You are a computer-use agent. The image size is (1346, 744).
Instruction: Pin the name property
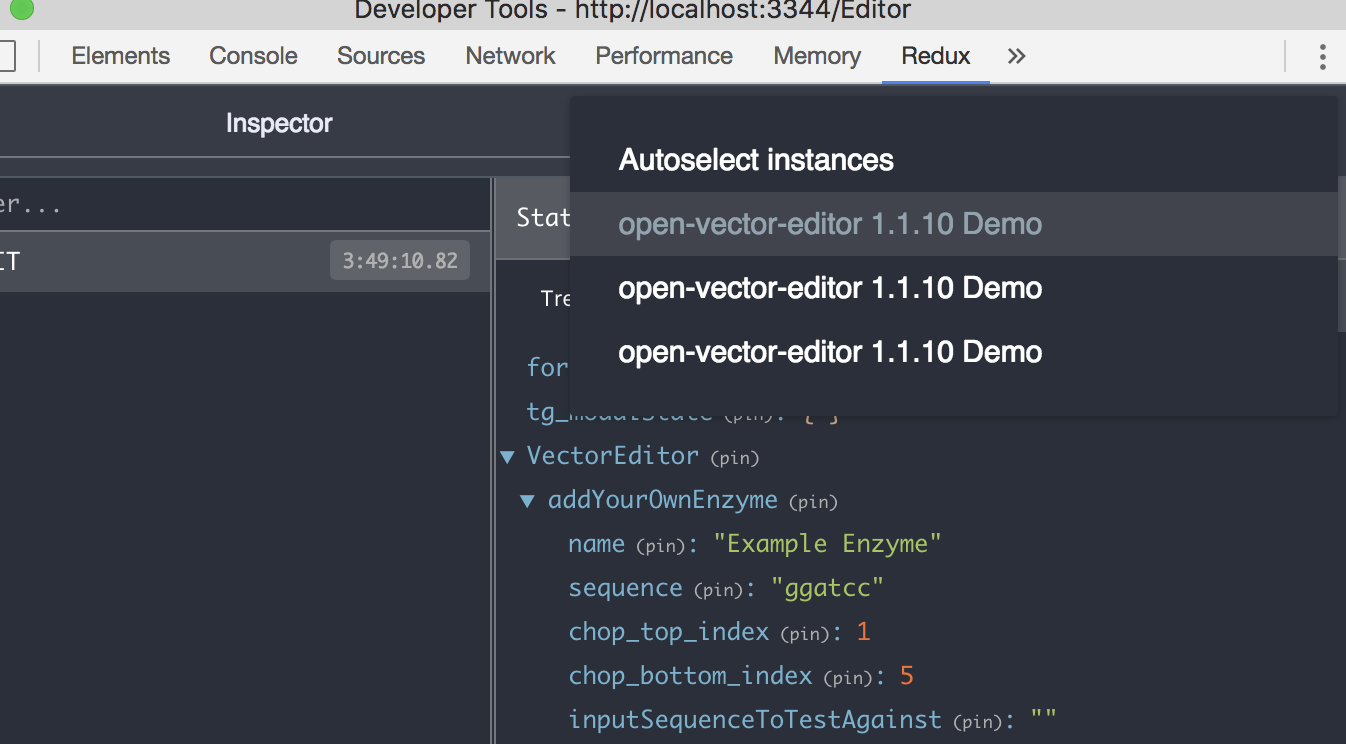661,546
